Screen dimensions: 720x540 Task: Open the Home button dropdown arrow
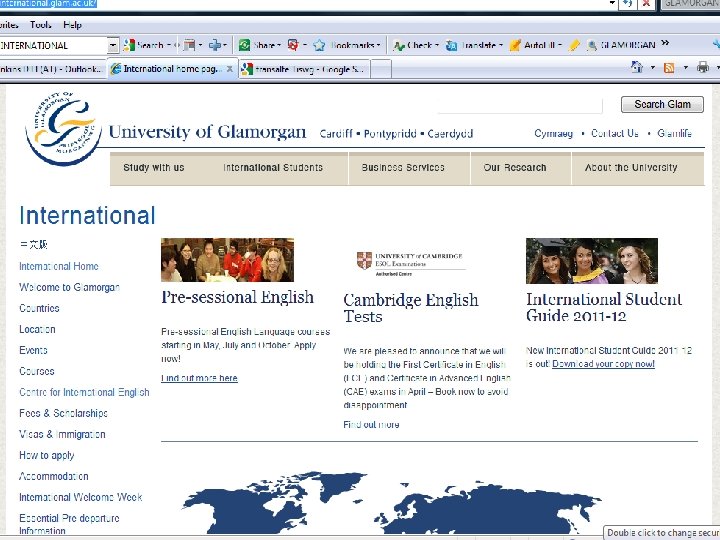652,68
